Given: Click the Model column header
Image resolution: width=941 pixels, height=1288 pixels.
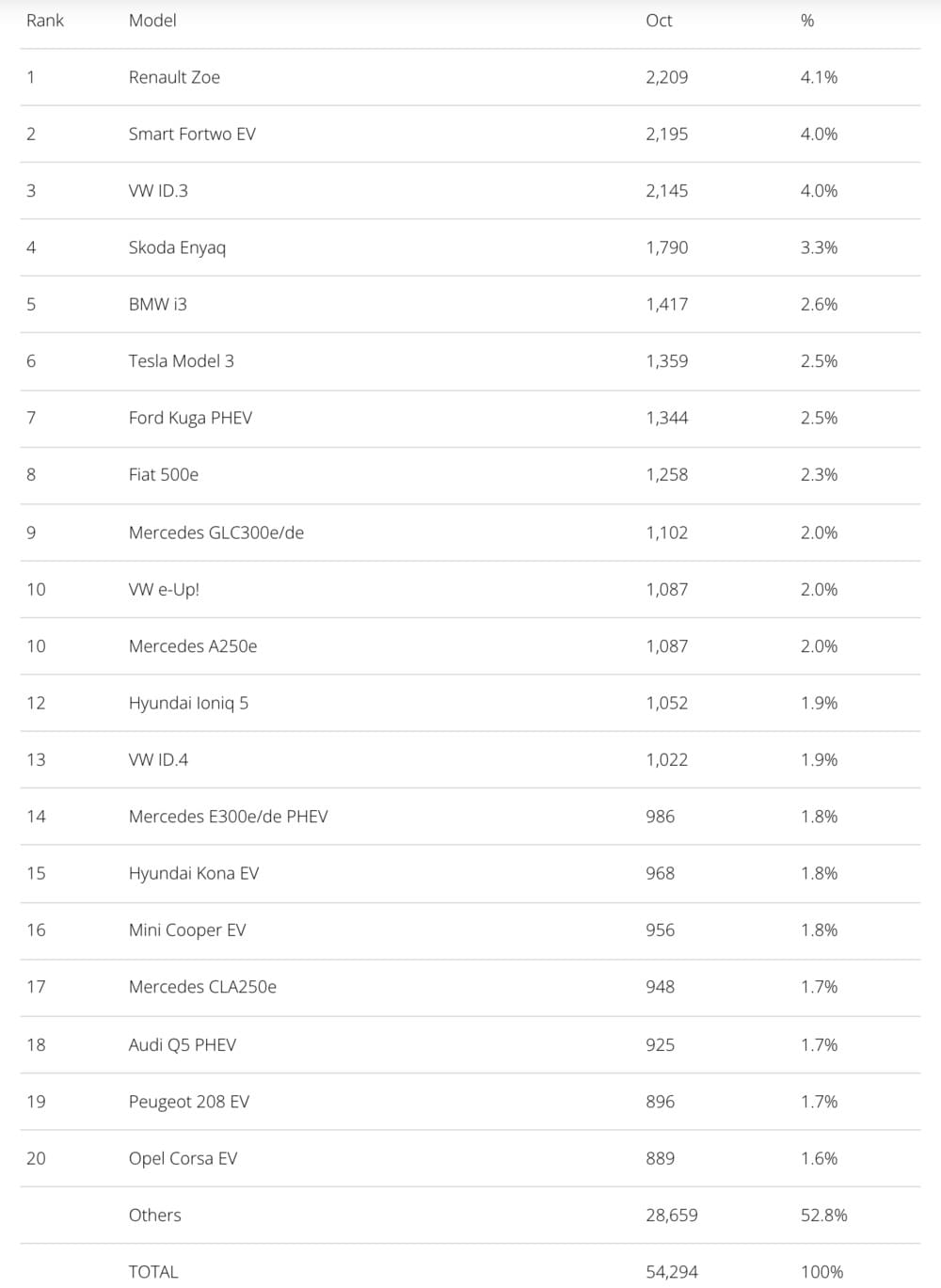Looking at the screenshot, I should click(x=152, y=21).
